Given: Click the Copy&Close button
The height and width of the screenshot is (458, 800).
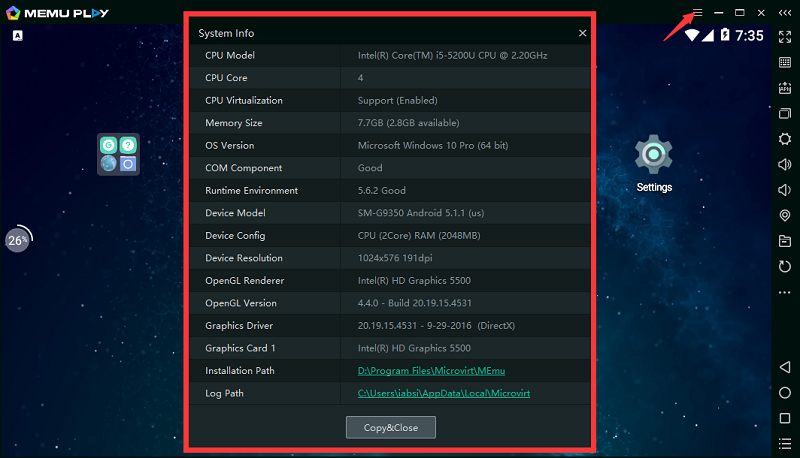Looking at the screenshot, I should coord(391,427).
